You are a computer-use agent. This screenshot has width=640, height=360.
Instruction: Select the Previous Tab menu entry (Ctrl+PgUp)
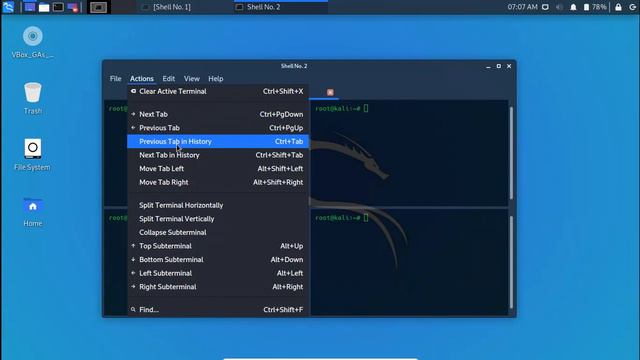(x=218, y=128)
